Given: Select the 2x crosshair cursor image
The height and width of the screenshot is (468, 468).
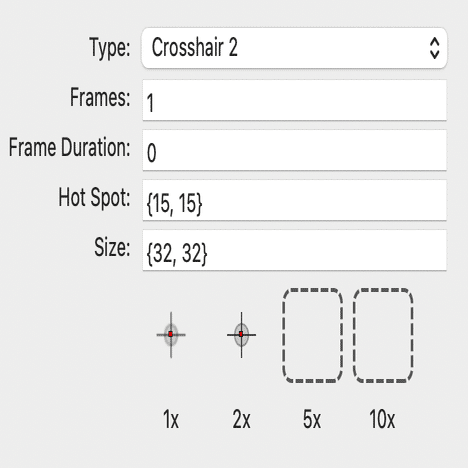Looking at the screenshot, I should 241,335.
